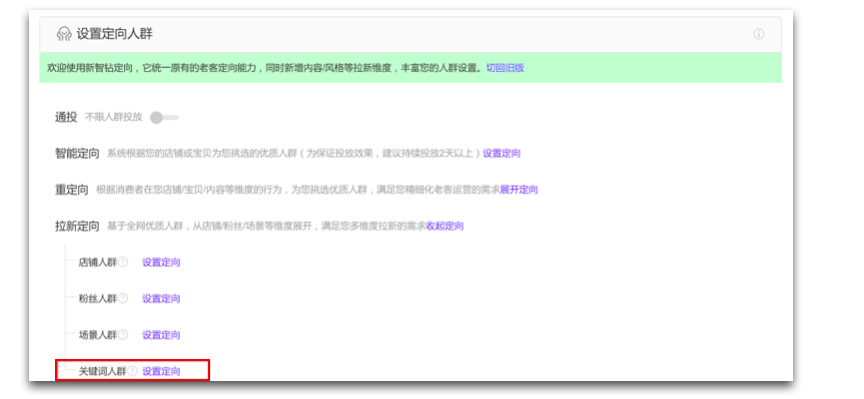Open 设置定向 for 关键词人群
This screenshot has width=864, height=399.
(x=161, y=371)
